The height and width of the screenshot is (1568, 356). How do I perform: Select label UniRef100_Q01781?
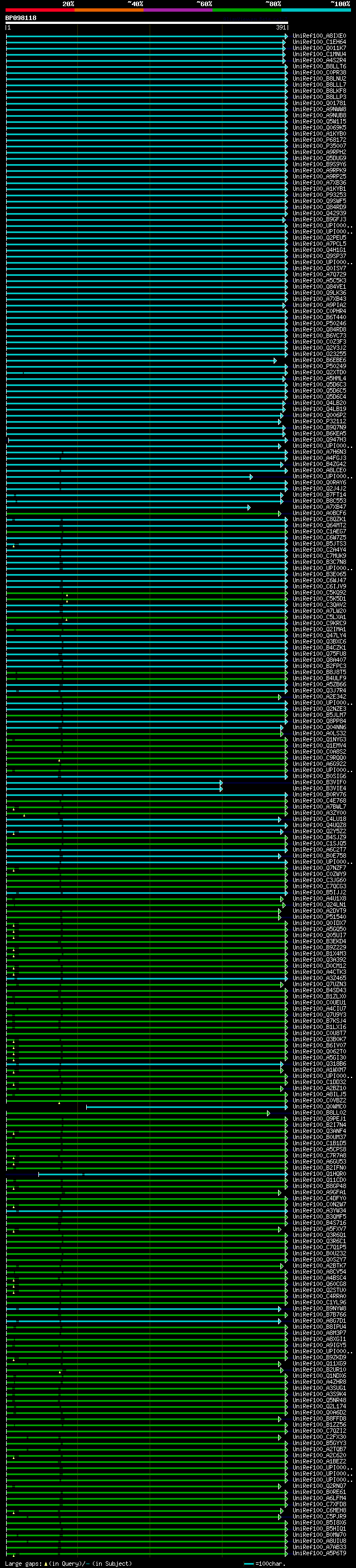319,103
